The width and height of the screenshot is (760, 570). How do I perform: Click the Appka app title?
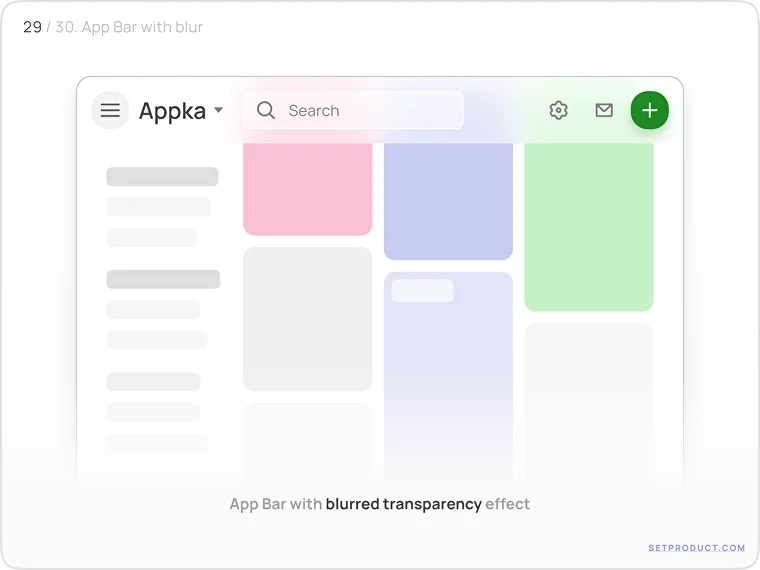pyautogui.click(x=172, y=111)
